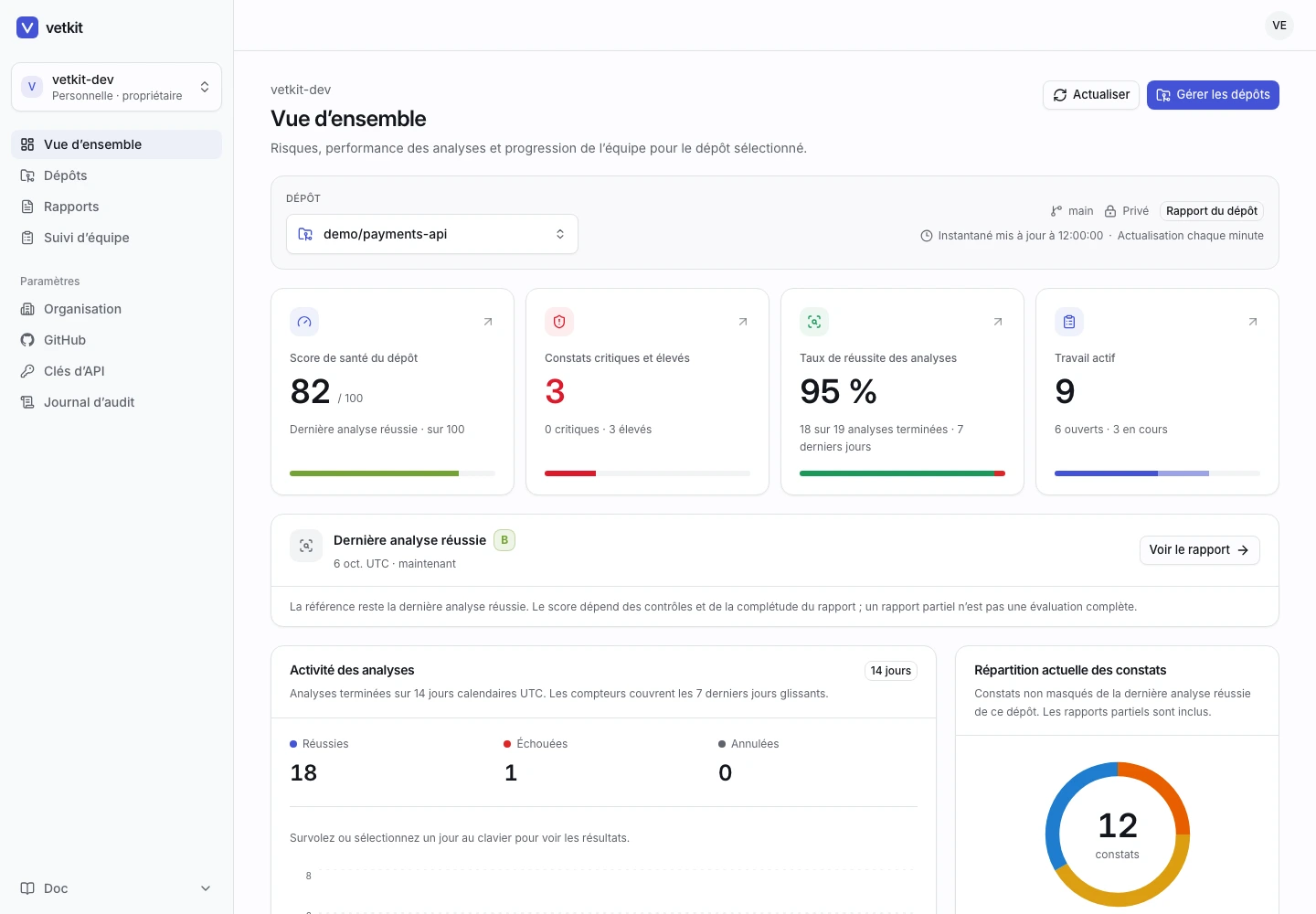Click the vetkit logo icon
Viewport: 1316px width, 914px height.
coord(27,27)
